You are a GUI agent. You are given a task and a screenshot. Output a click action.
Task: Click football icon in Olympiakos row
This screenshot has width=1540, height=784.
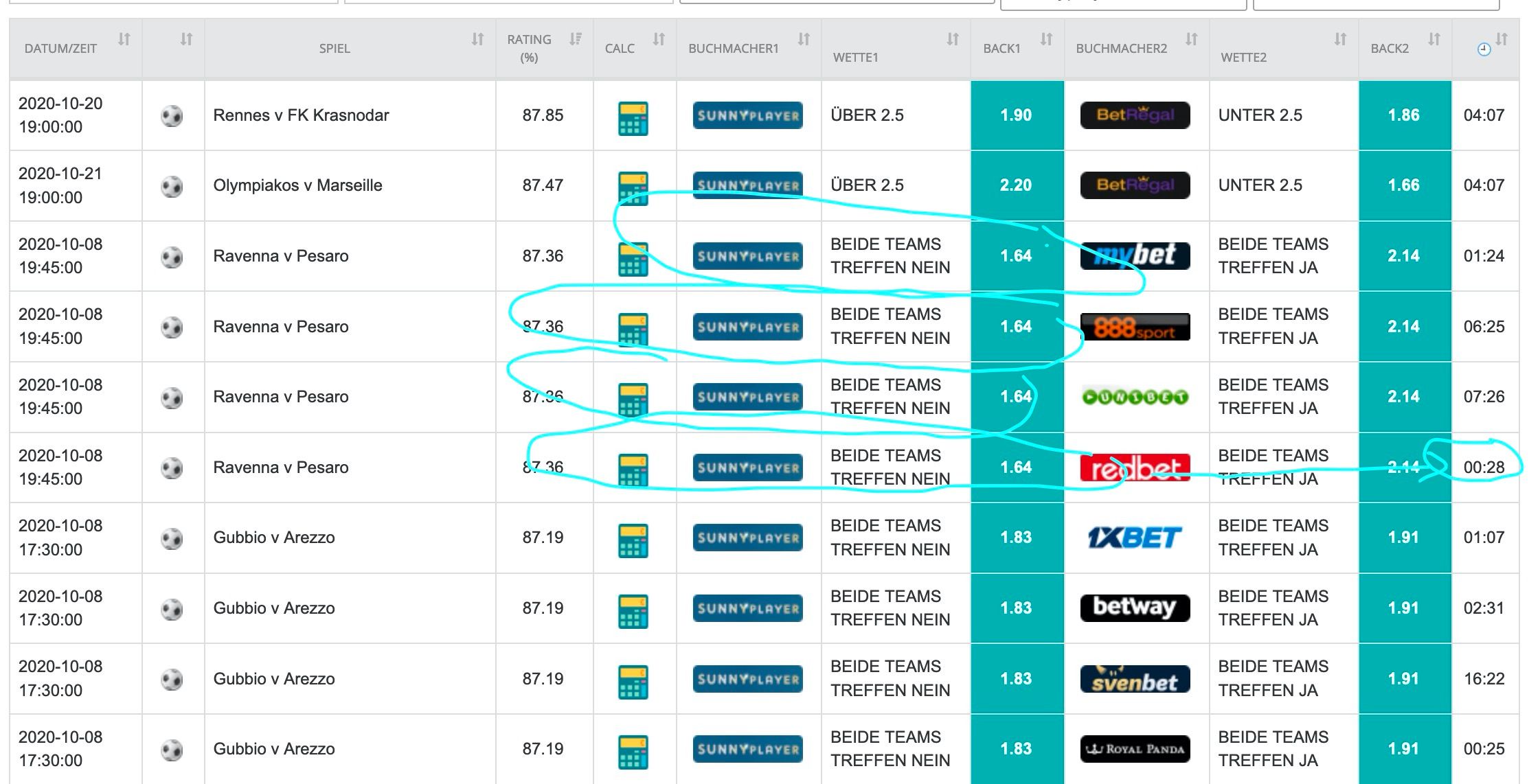tap(172, 186)
